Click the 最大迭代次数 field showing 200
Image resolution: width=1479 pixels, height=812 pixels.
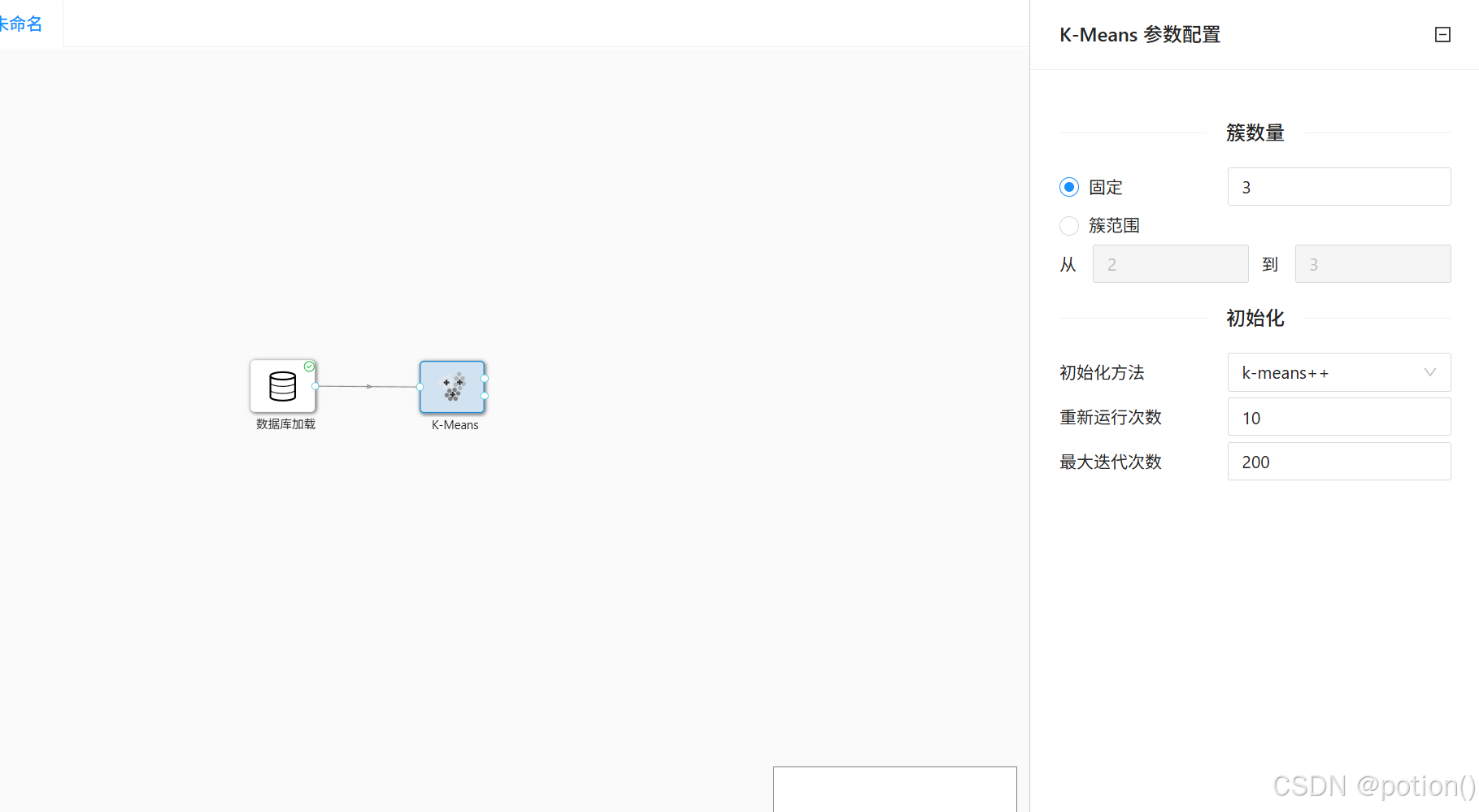point(1339,462)
